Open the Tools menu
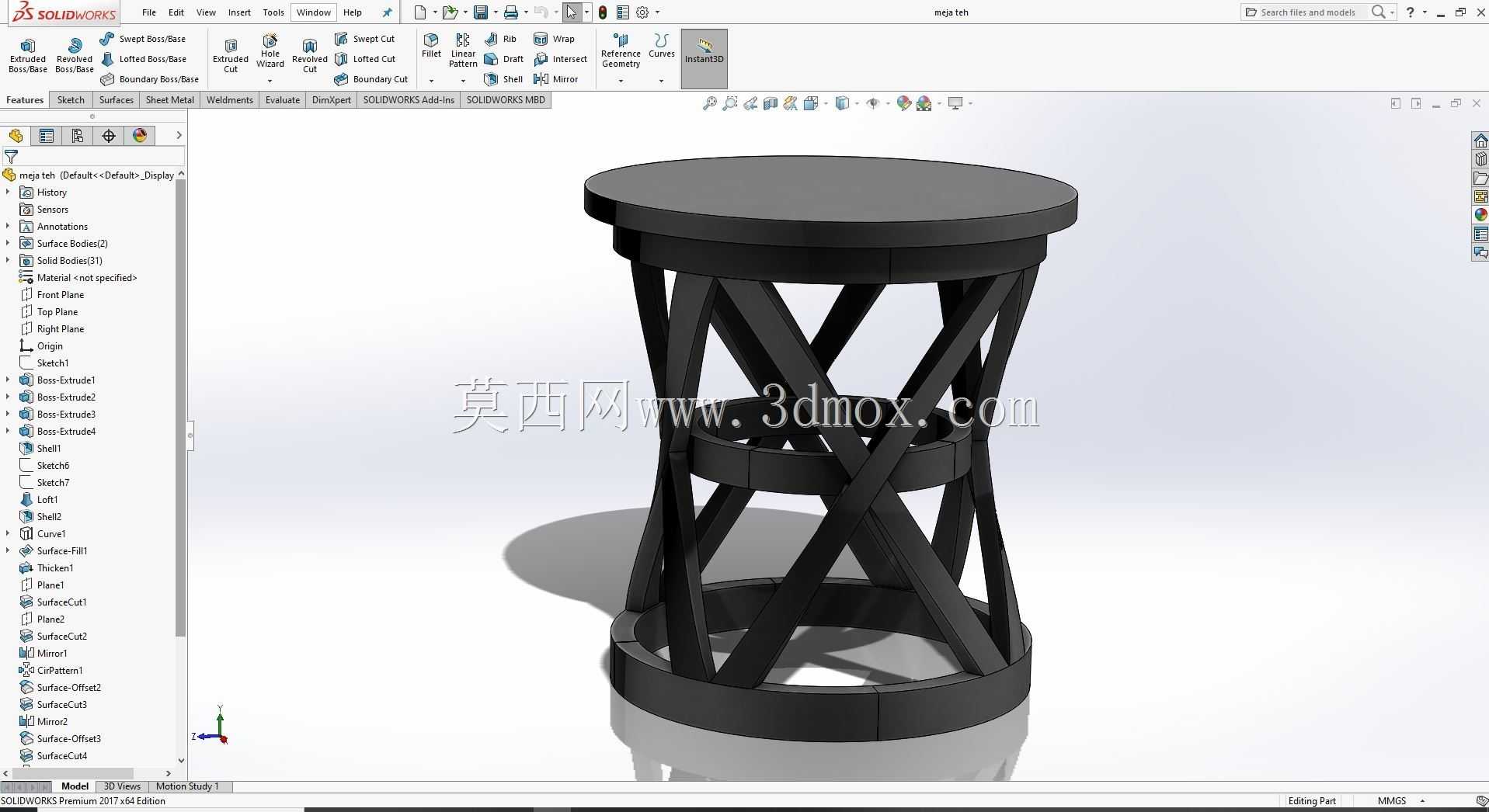 point(273,12)
